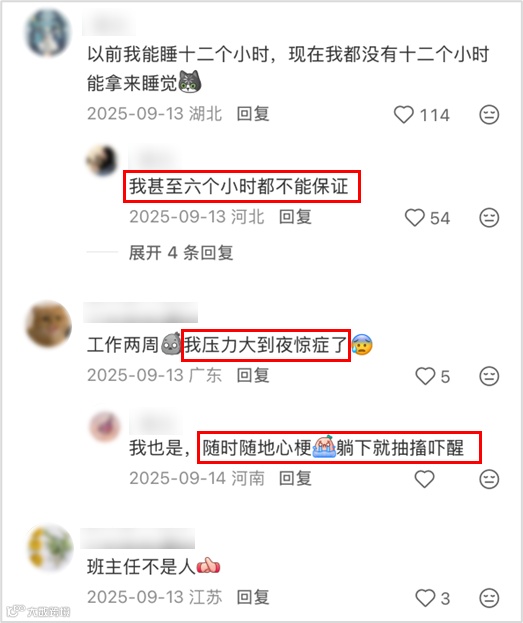This screenshot has width=523, height=623.
Task: Reply to the Henan comment via 回复
Action: [x=295, y=478]
